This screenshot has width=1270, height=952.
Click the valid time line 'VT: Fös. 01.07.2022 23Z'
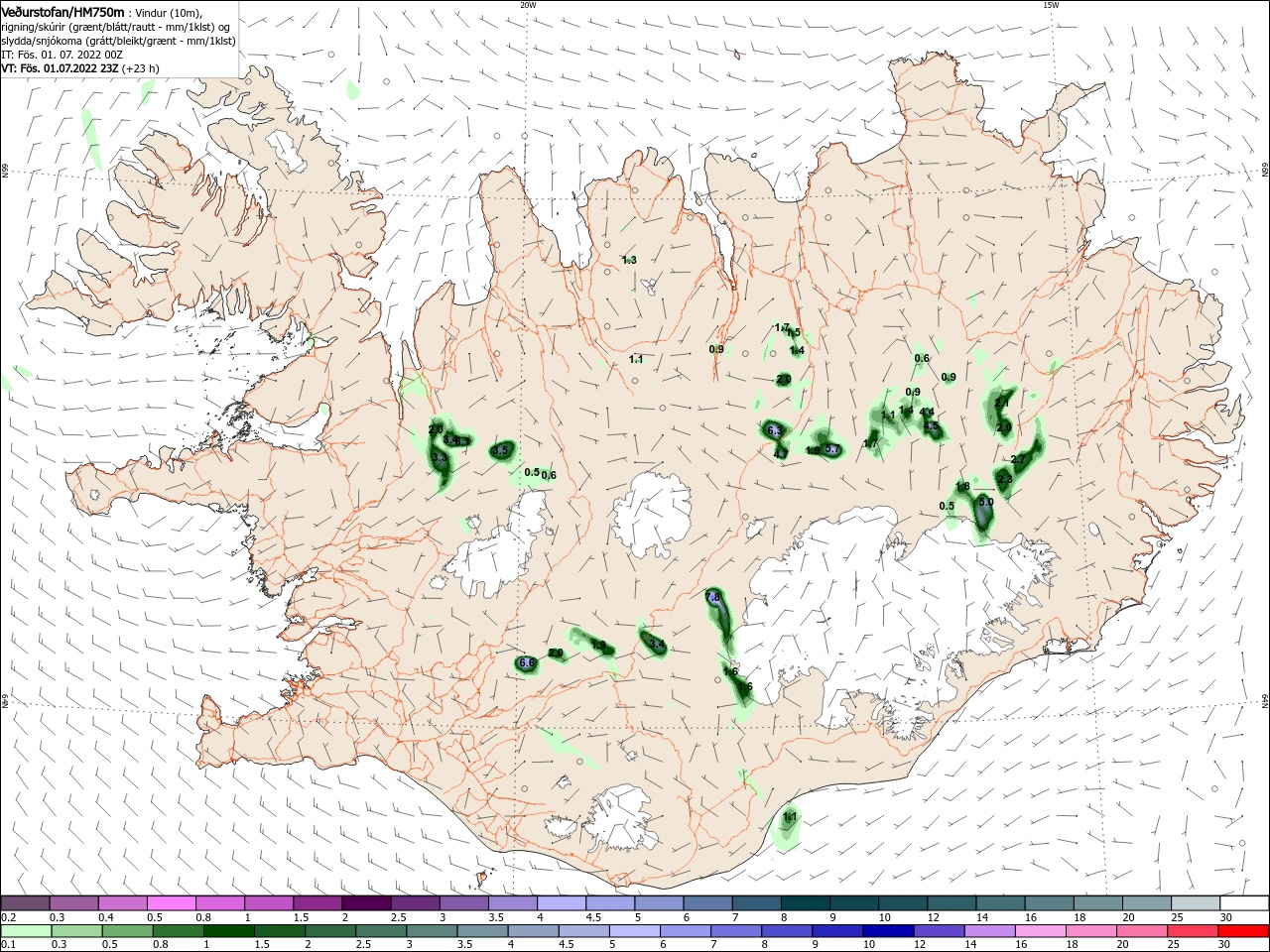pos(61,68)
